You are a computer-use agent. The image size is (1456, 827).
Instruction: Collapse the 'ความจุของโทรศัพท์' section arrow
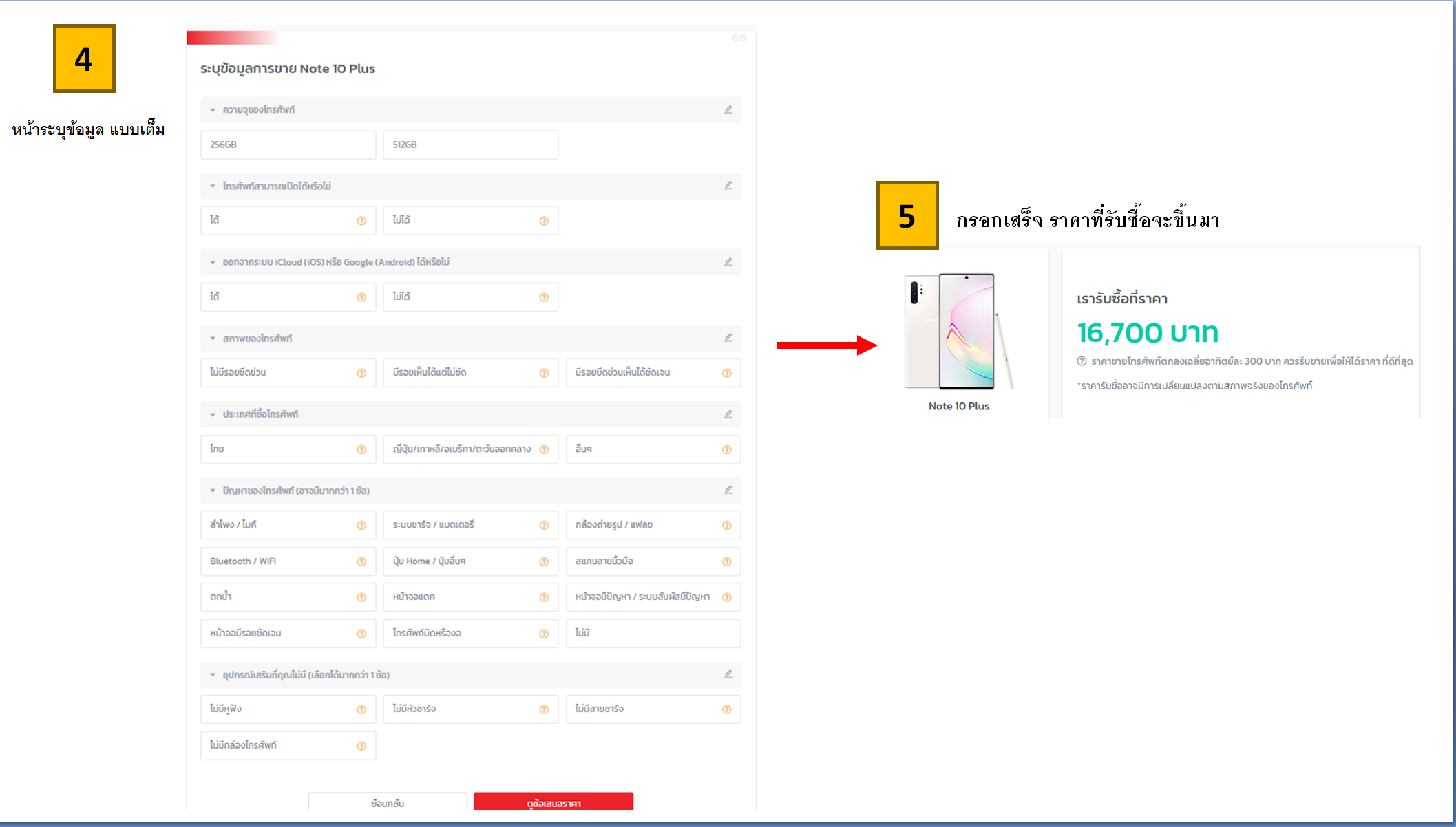click(x=213, y=110)
